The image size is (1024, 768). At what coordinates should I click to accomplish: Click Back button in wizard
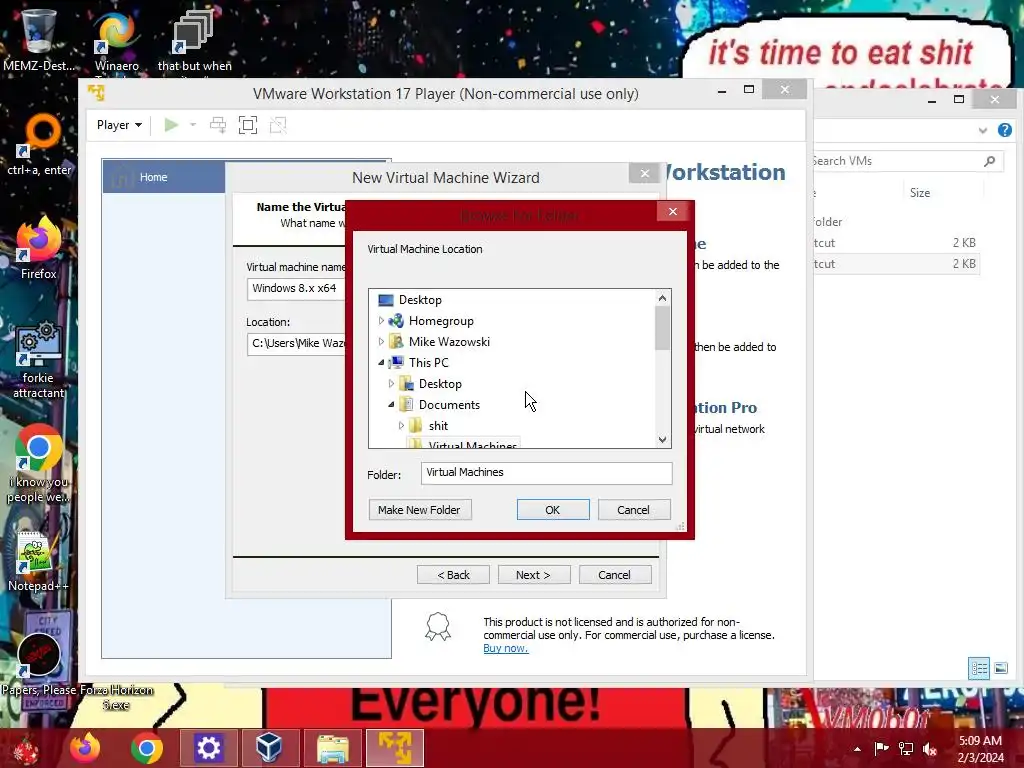coord(453,575)
